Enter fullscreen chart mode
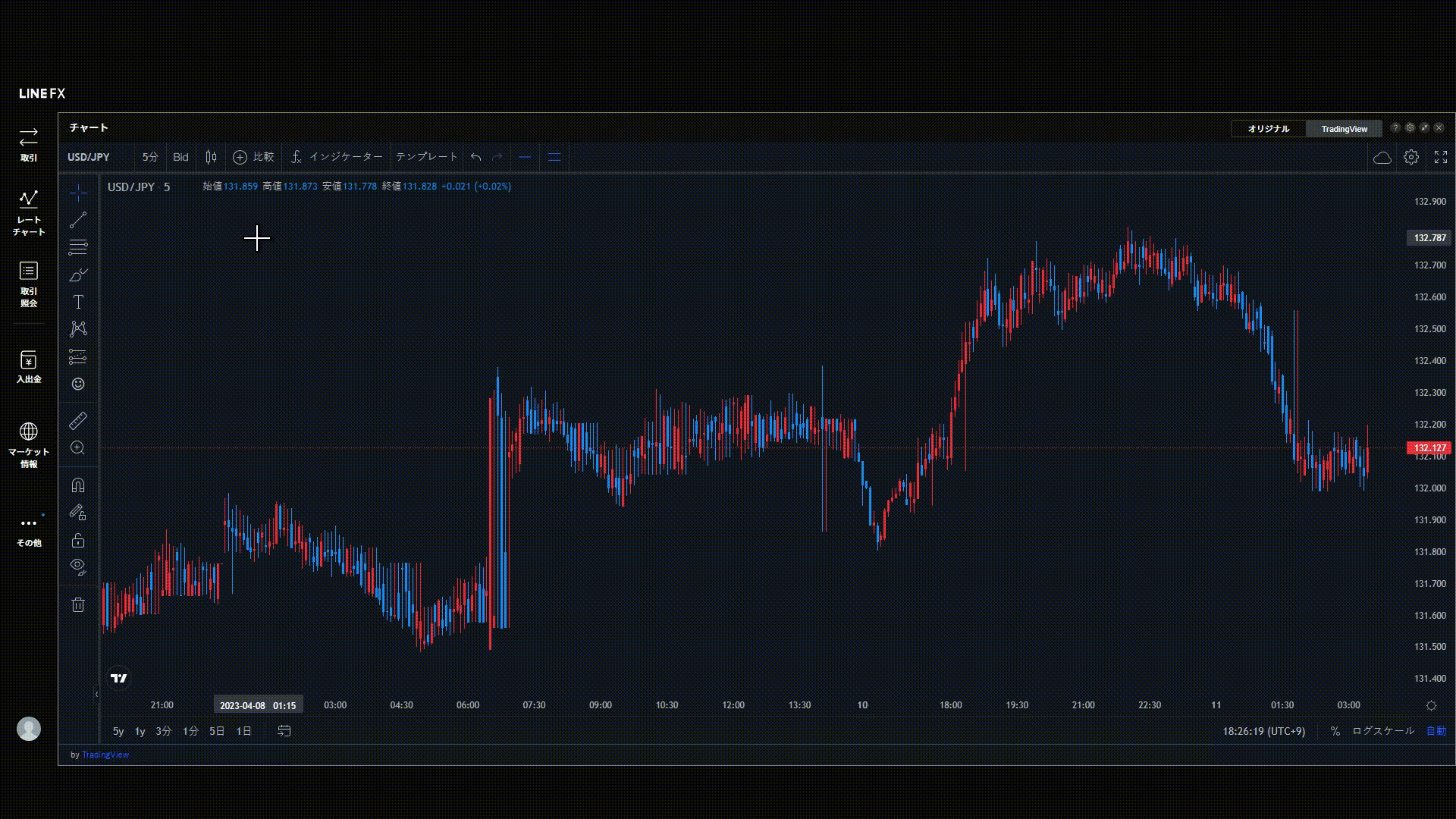Screen dimensions: 1456x819 tap(1440, 157)
